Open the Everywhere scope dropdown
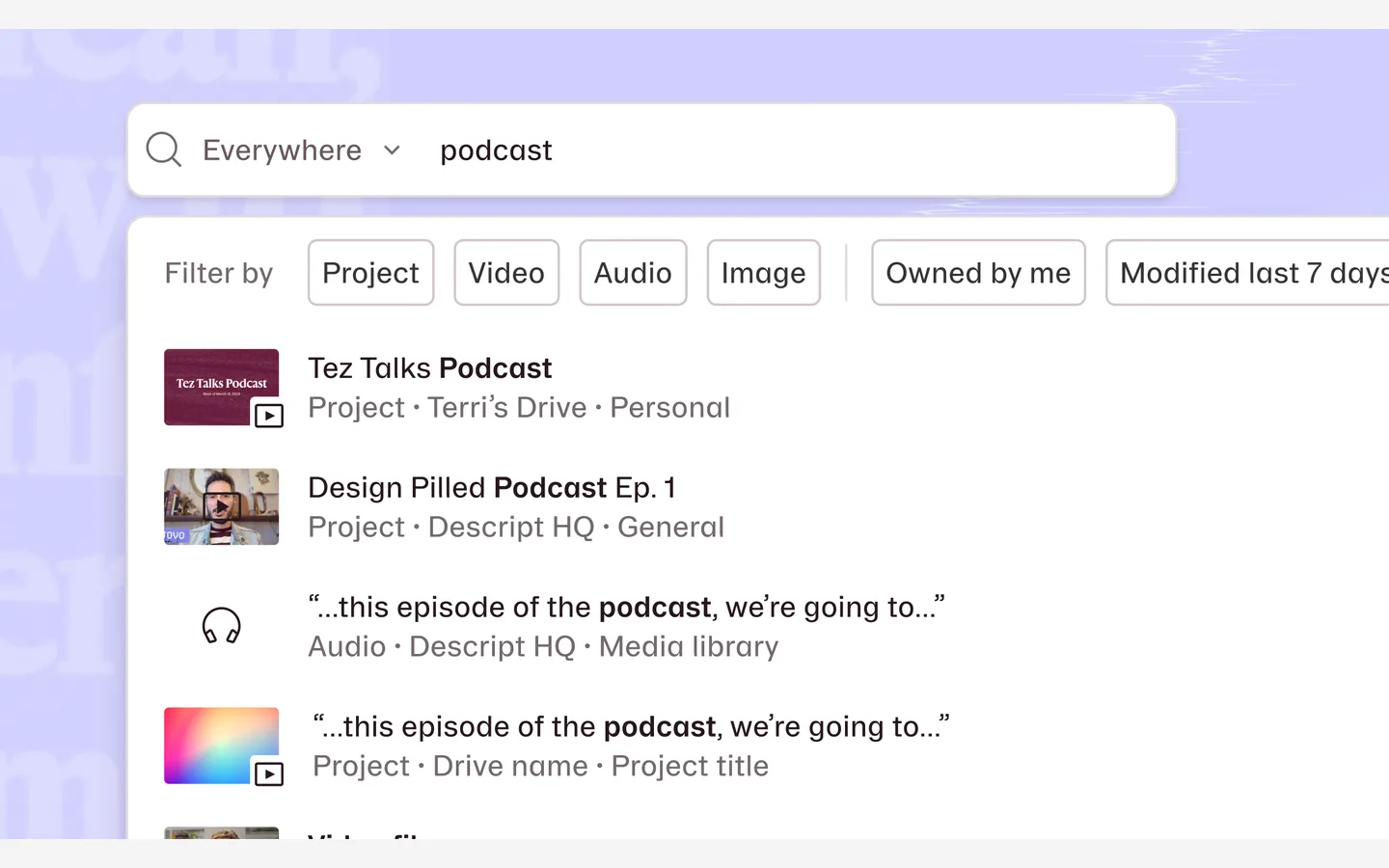The height and width of the screenshot is (868, 1389). (301, 150)
